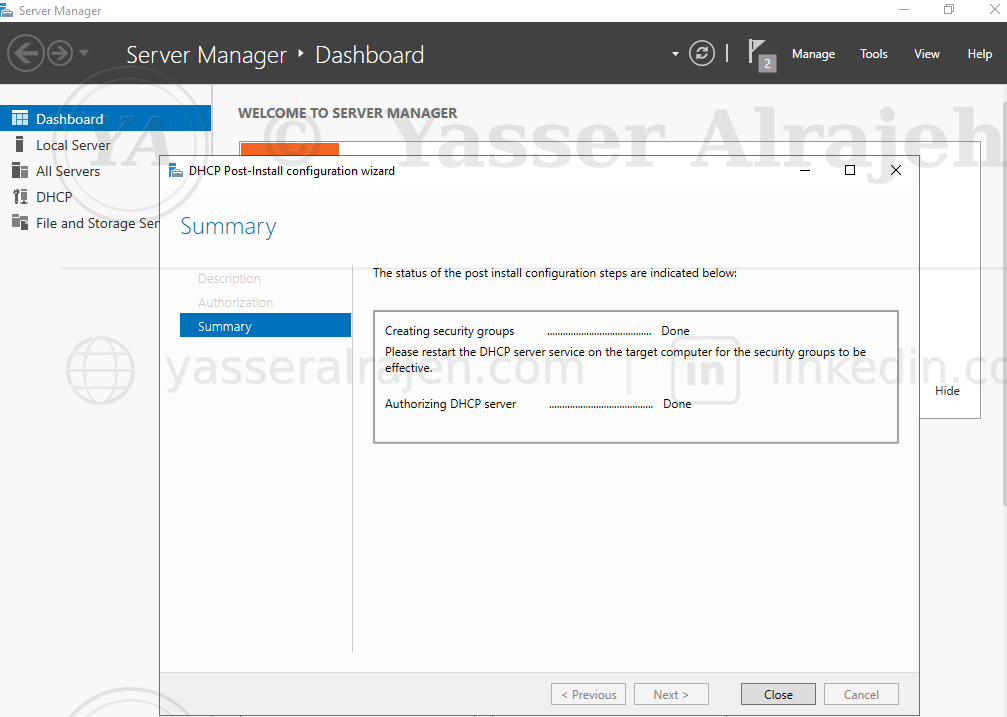Click the restart DHCP service message
This screenshot has height=717, width=1007.
[x=626, y=360]
